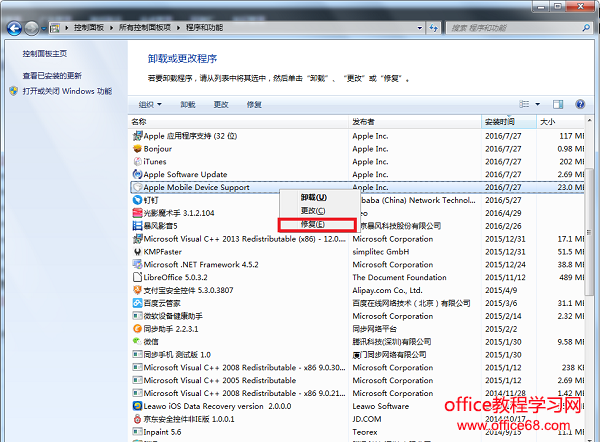Screen dimensions: 600x442
Task: Click the 暴风影音5 program icon
Action: pyautogui.click(x=137, y=226)
